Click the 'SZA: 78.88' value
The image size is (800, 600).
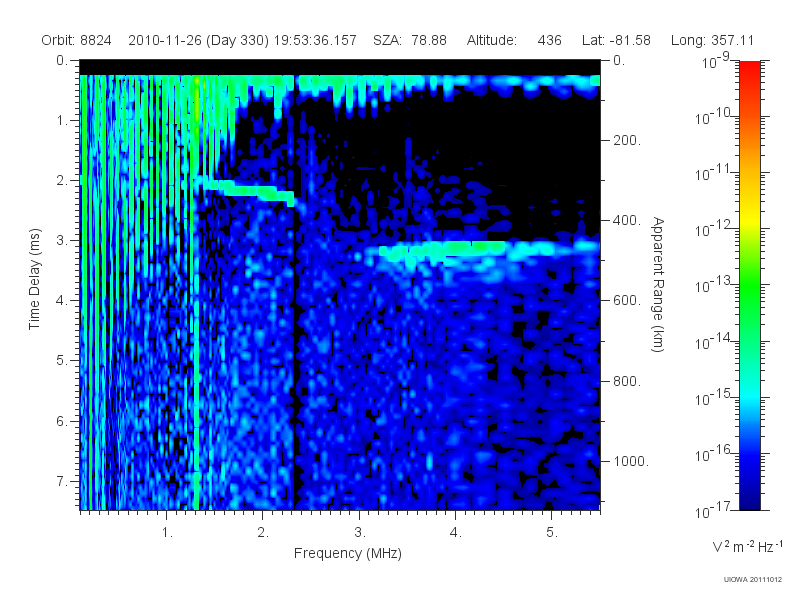coord(410,40)
